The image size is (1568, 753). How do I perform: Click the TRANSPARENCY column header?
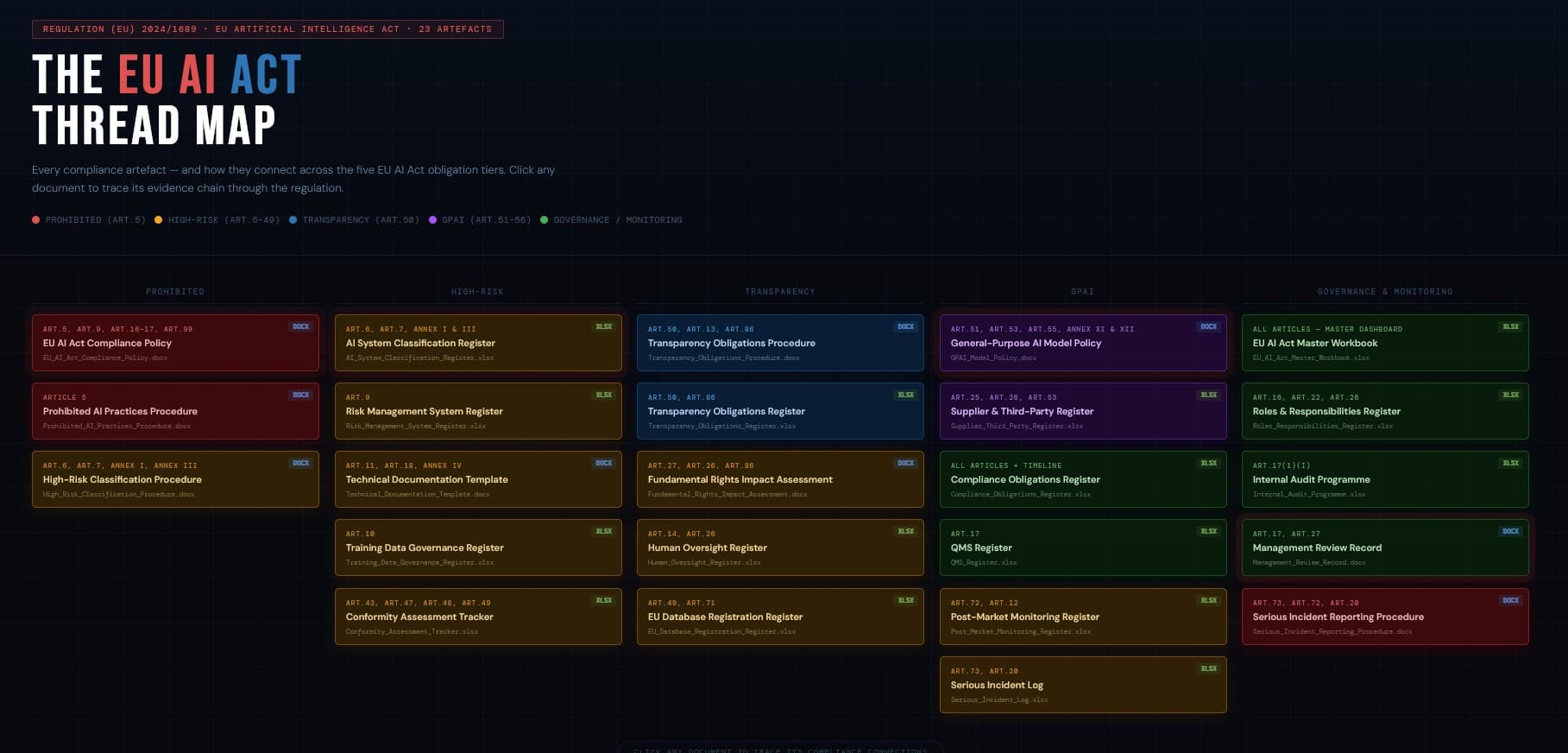pyautogui.click(x=780, y=292)
